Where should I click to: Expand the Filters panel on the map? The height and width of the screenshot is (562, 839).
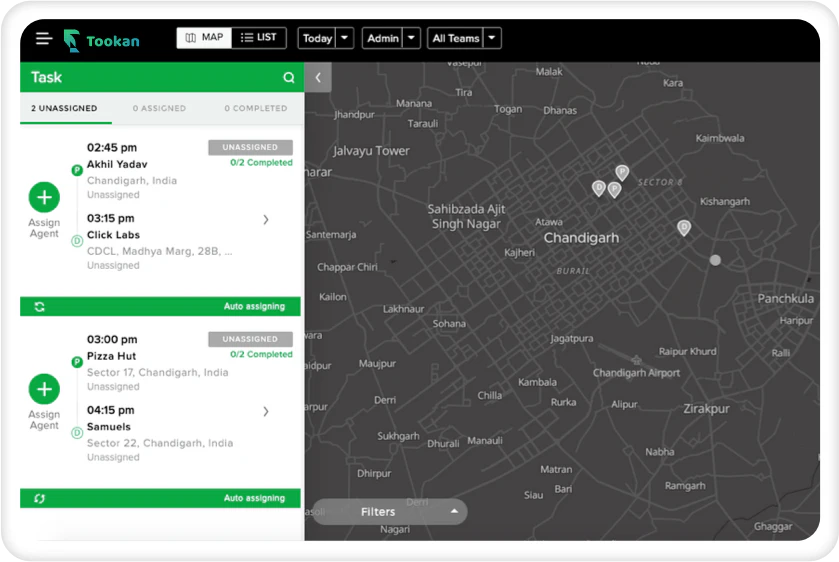click(x=390, y=512)
